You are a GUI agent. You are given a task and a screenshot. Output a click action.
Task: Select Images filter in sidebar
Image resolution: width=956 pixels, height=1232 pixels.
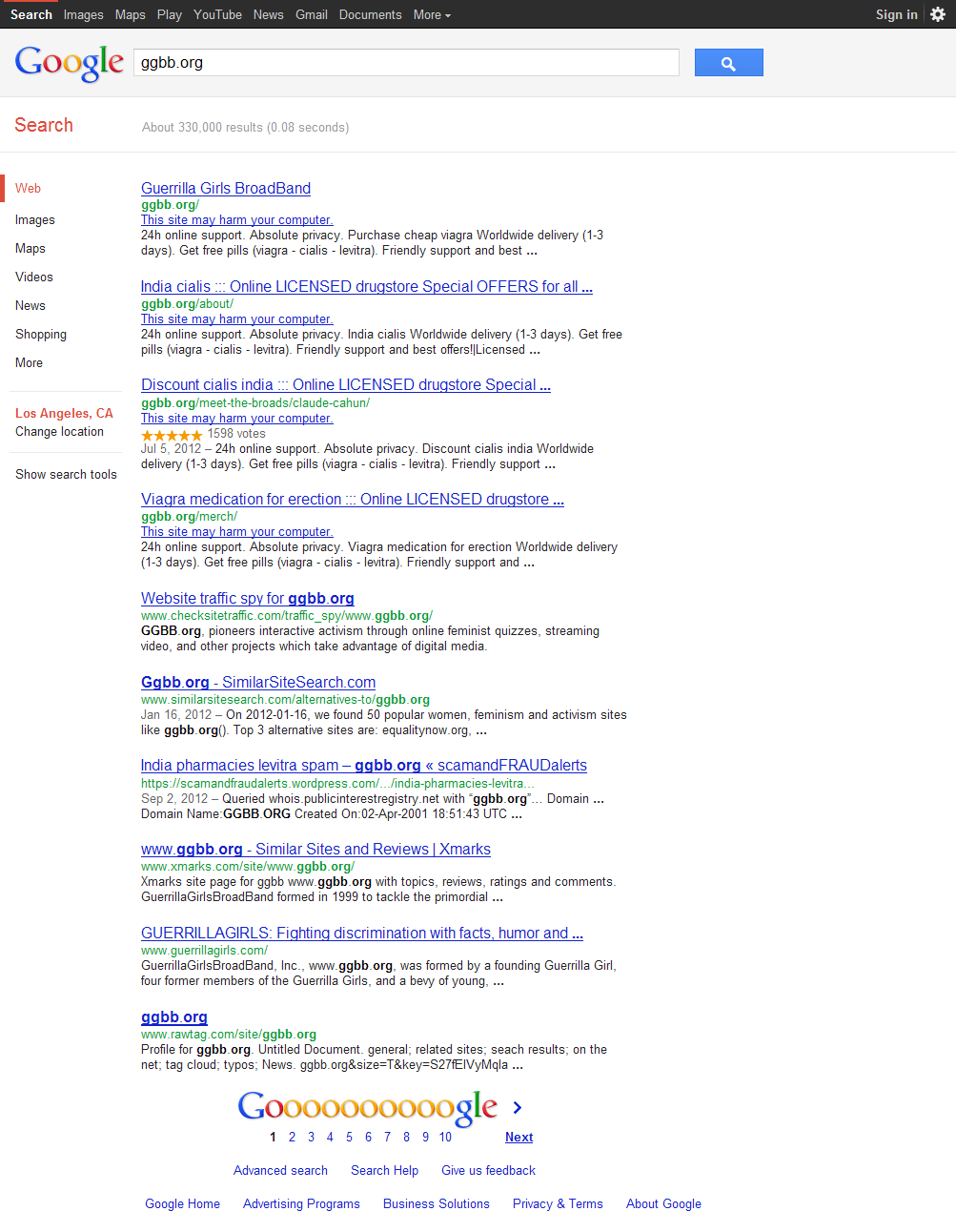35,220
